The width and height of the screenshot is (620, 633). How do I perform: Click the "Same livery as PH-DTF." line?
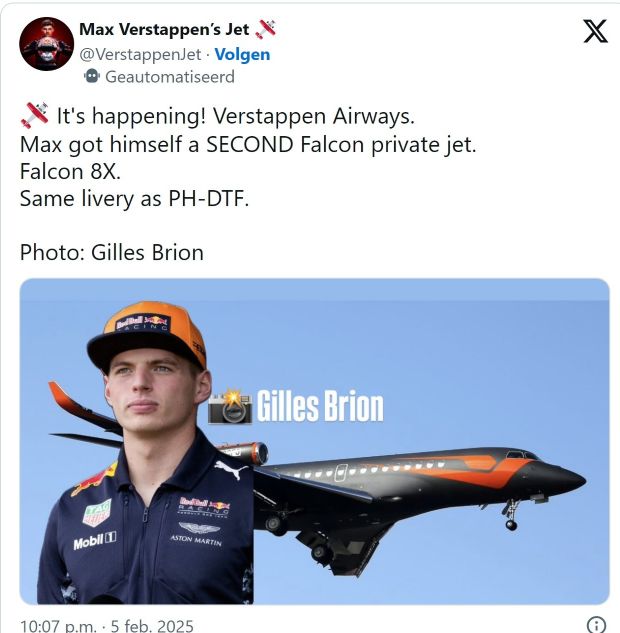[x=134, y=199]
